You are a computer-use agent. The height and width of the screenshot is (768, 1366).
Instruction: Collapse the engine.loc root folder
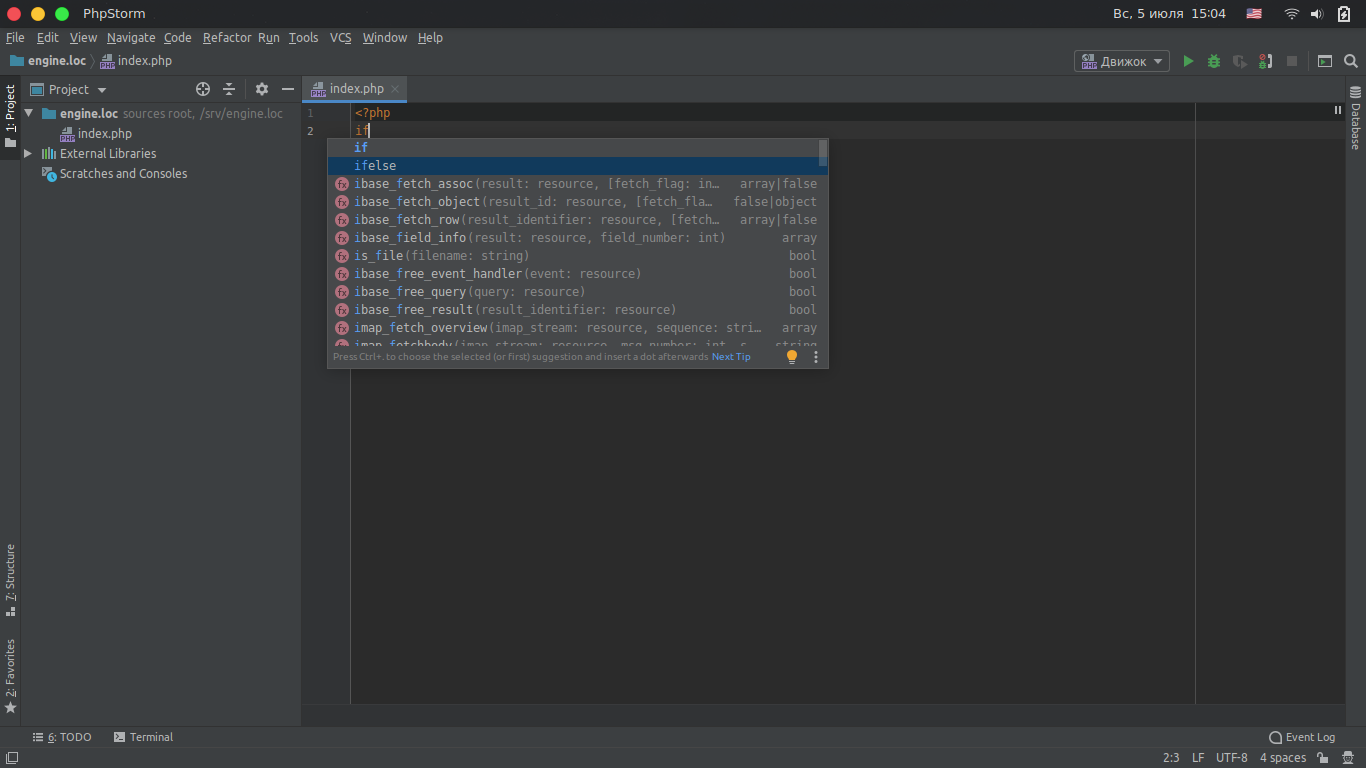coord(29,113)
